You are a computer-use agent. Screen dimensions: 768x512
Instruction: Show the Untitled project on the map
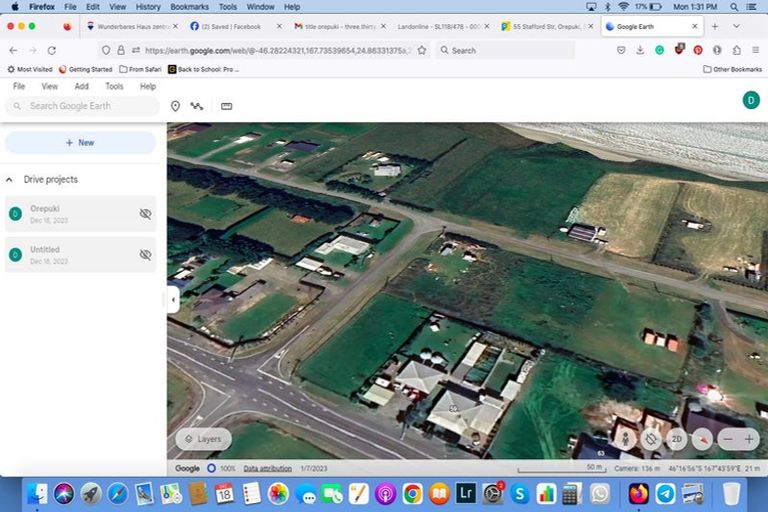click(145, 255)
